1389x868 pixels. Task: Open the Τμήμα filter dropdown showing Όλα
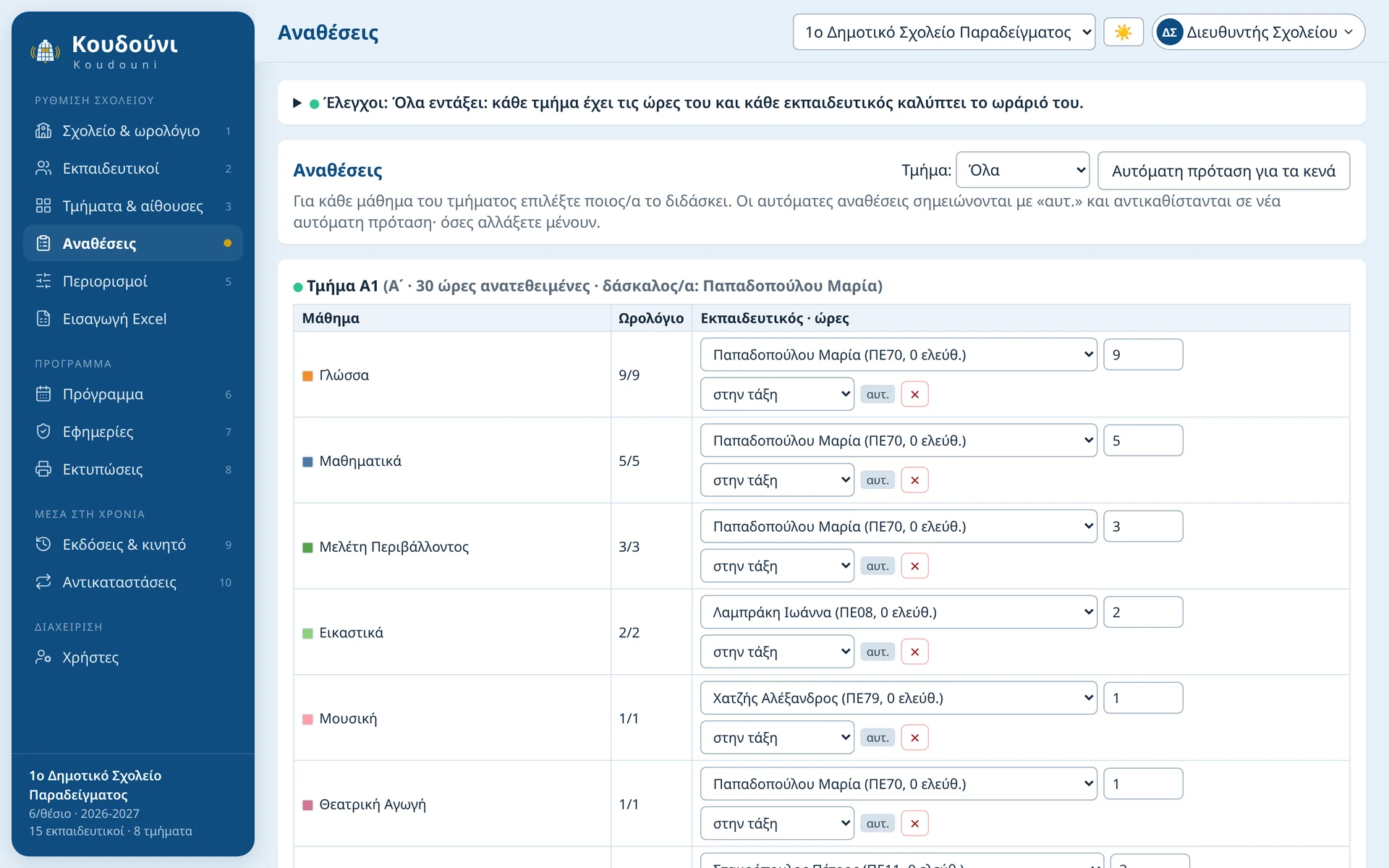point(1023,171)
